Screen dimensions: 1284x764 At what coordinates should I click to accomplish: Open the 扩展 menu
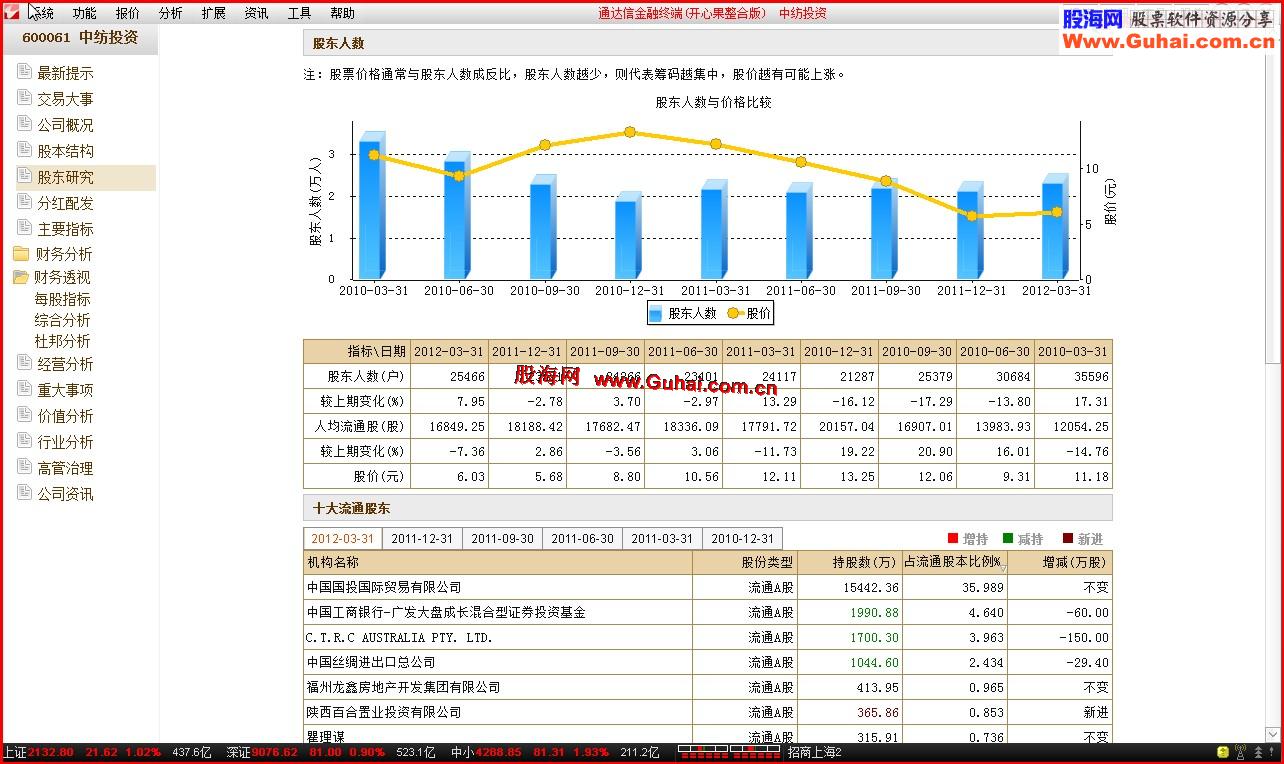click(x=213, y=13)
